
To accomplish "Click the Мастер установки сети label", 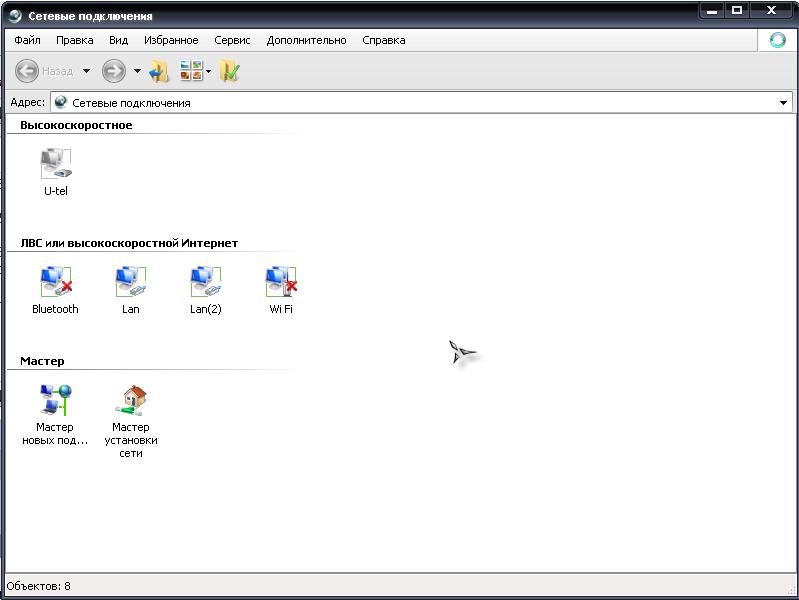I will pyautogui.click(x=131, y=440).
